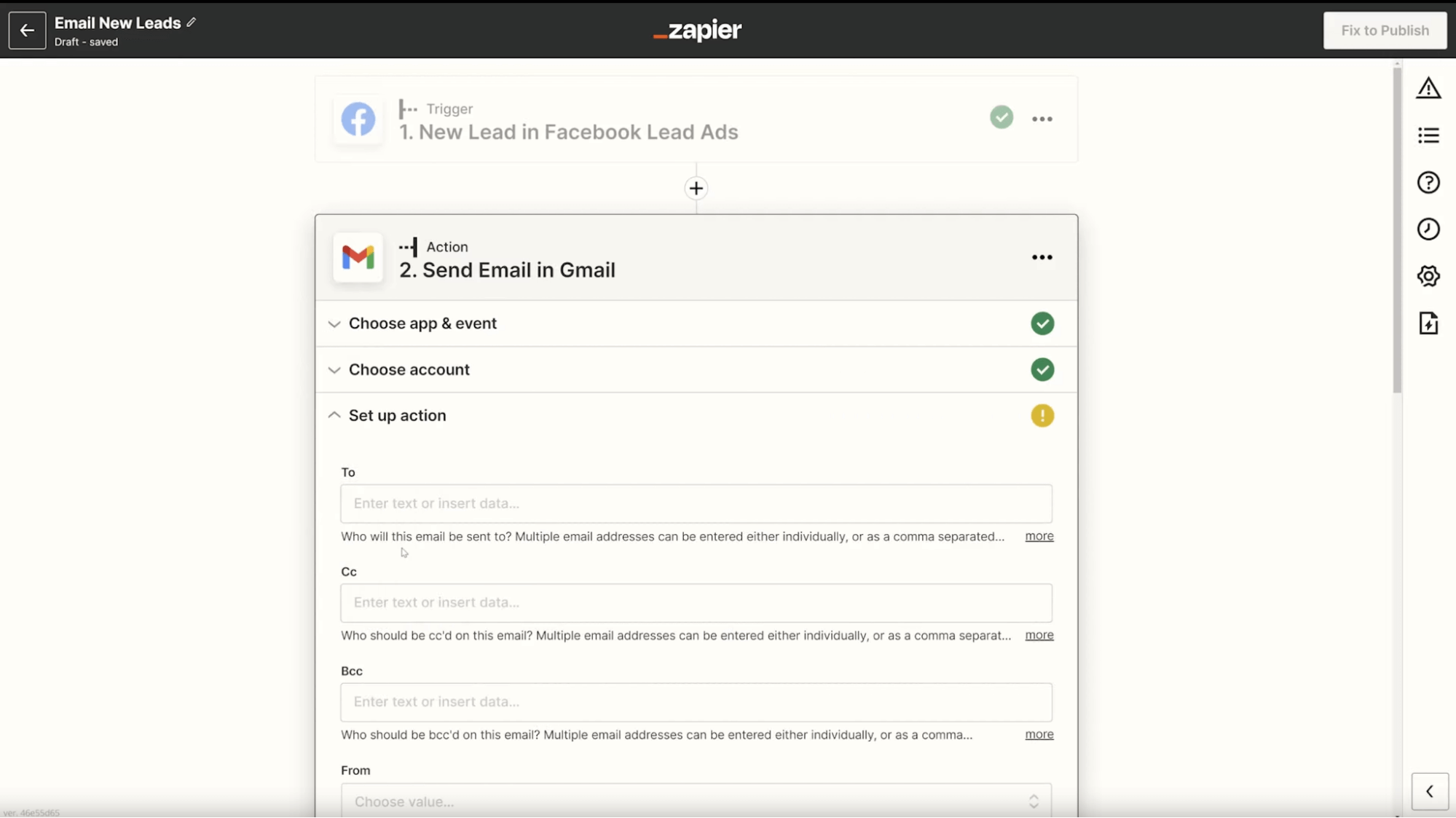Open the history clock icon
Viewport: 1456px width, 818px height.
pyautogui.click(x=1428, y=229)
